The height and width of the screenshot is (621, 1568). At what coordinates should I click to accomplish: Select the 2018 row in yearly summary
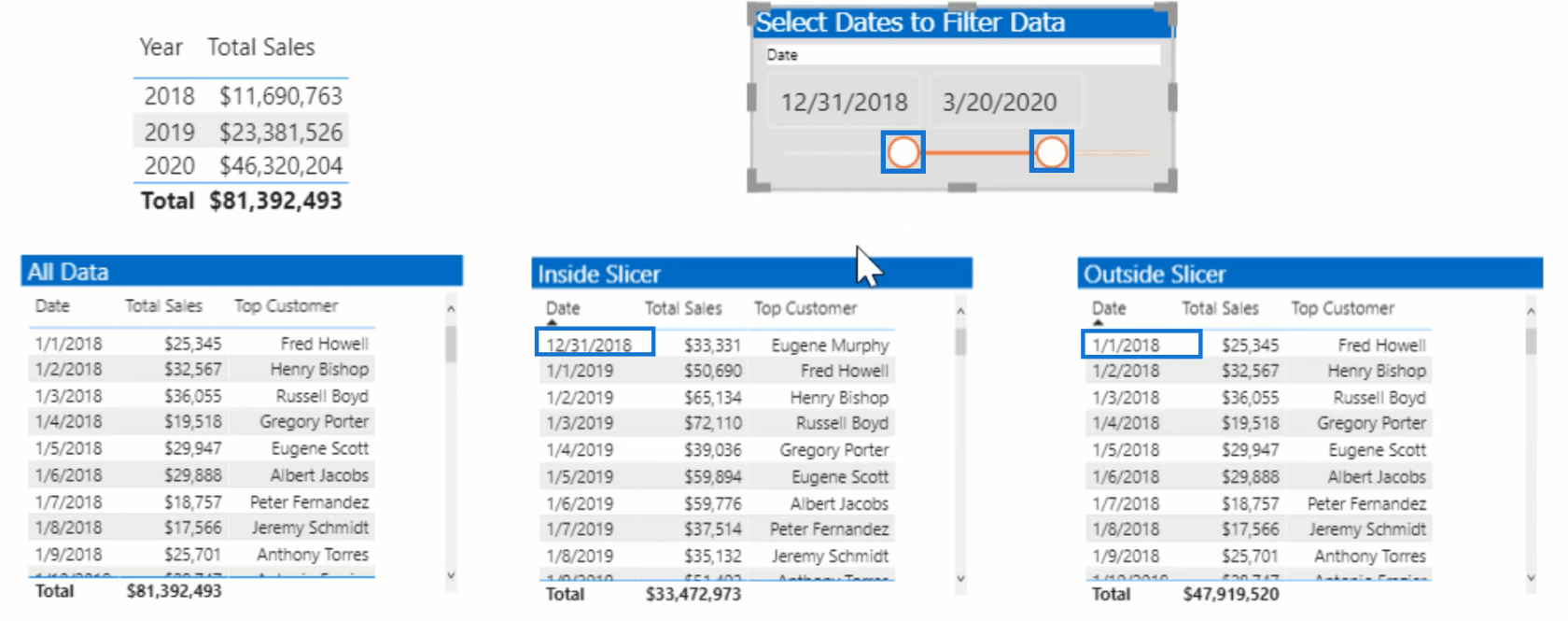click(241, 96)
